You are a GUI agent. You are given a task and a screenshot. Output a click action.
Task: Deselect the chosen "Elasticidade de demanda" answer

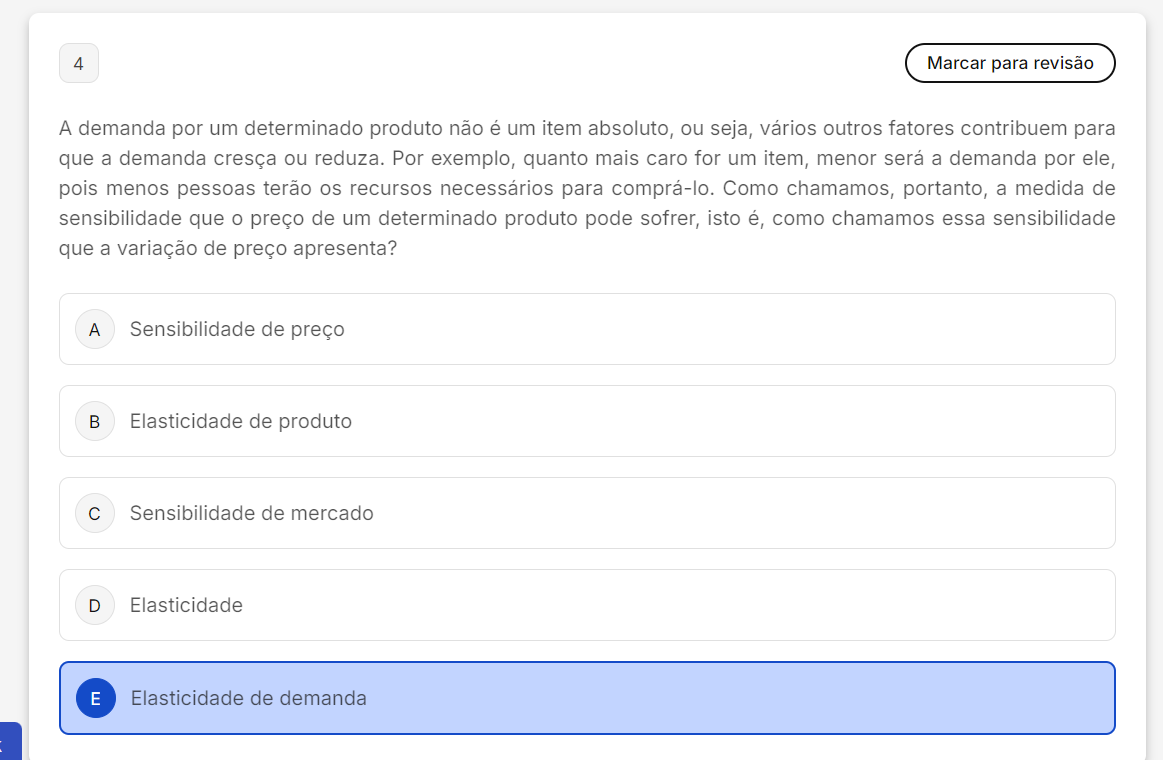pos(249,698)
